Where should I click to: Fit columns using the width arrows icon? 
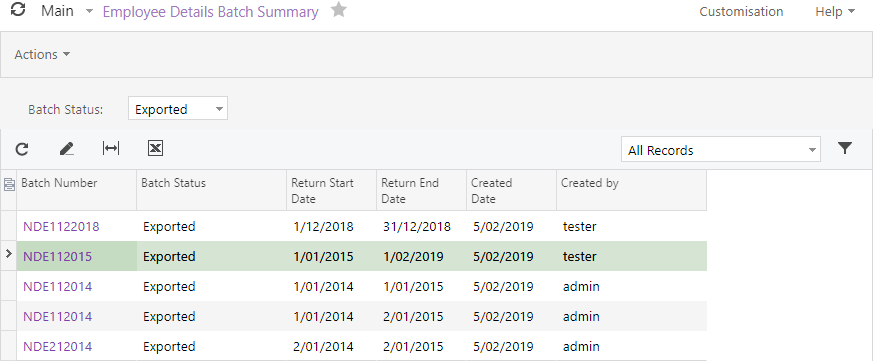pyautogui.click(x=111, y=148)
